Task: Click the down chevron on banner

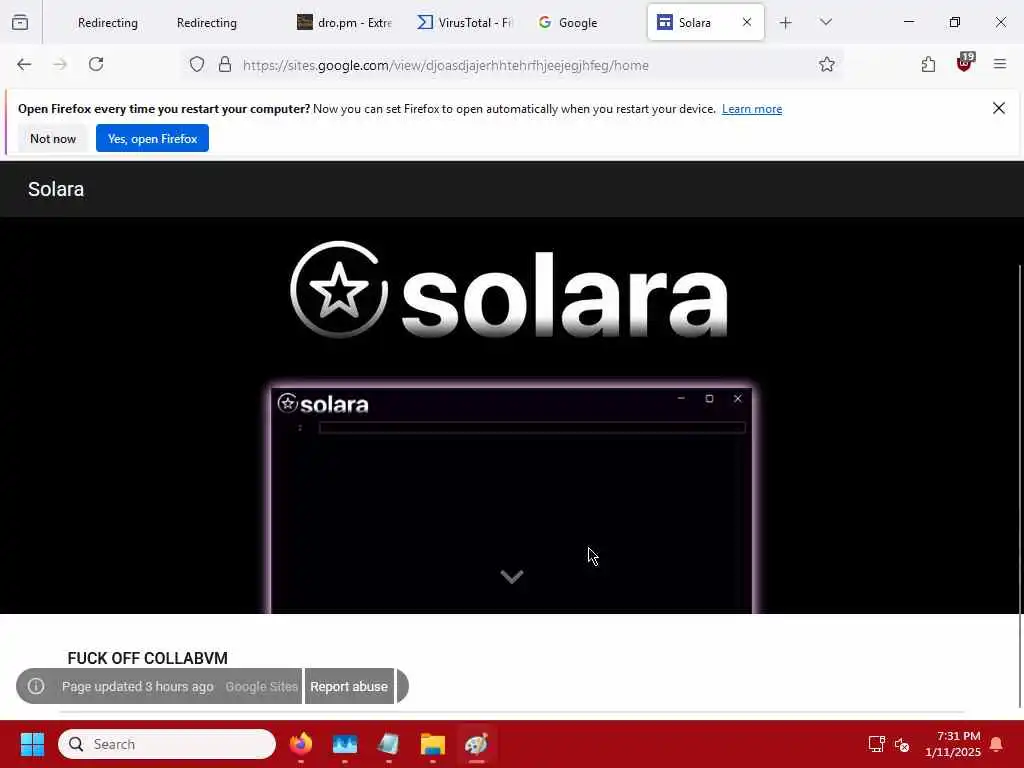Action: click(x=511, y=576)
